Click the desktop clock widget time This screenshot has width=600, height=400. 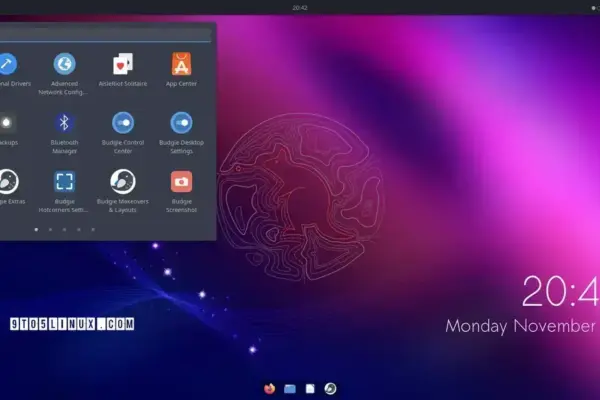pos(561,291)
